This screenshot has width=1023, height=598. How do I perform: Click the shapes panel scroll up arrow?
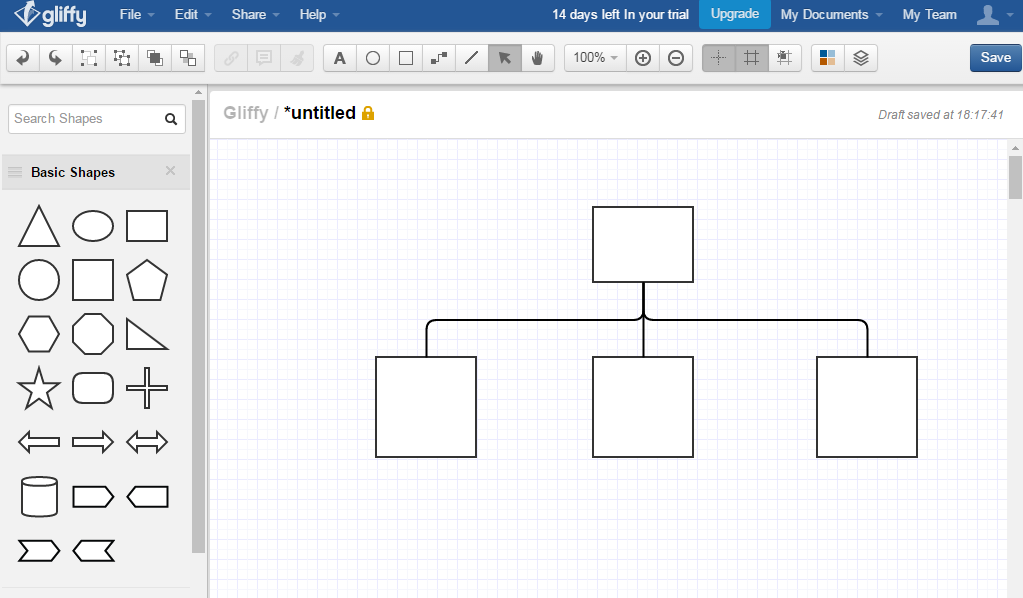[199, 93]
